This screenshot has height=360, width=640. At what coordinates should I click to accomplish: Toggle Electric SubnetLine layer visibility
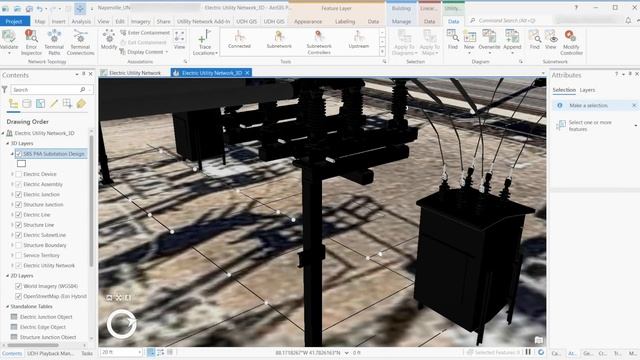coord(19,235)
